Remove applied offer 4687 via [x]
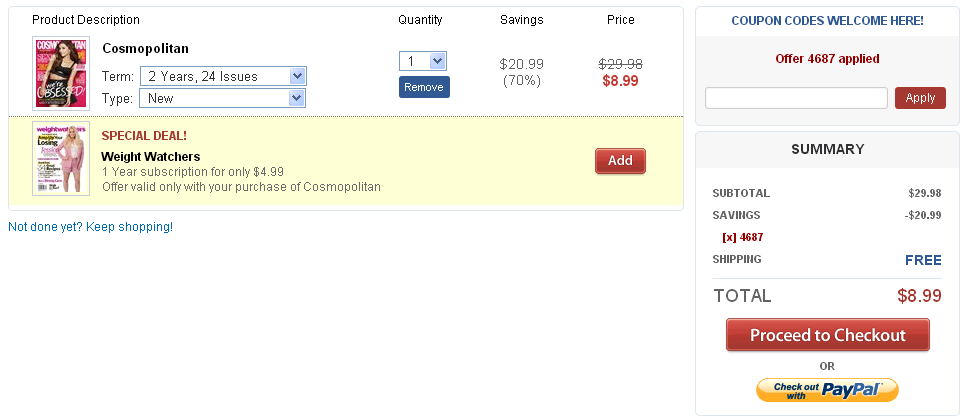The height and width of the screenshot is (420, 967). click(729, 237)
